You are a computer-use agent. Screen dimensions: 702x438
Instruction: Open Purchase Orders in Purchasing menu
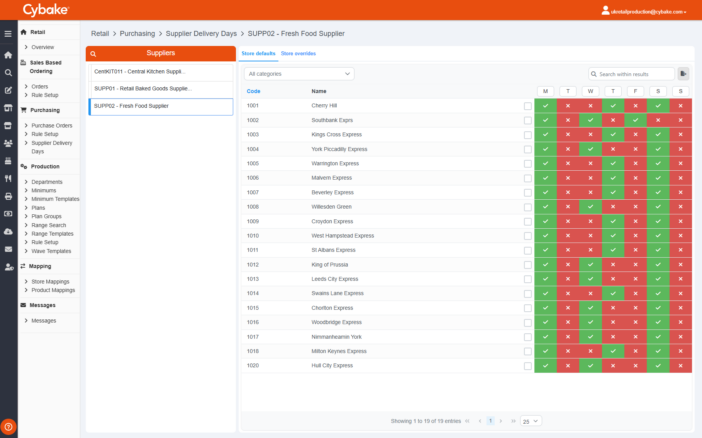51,126
